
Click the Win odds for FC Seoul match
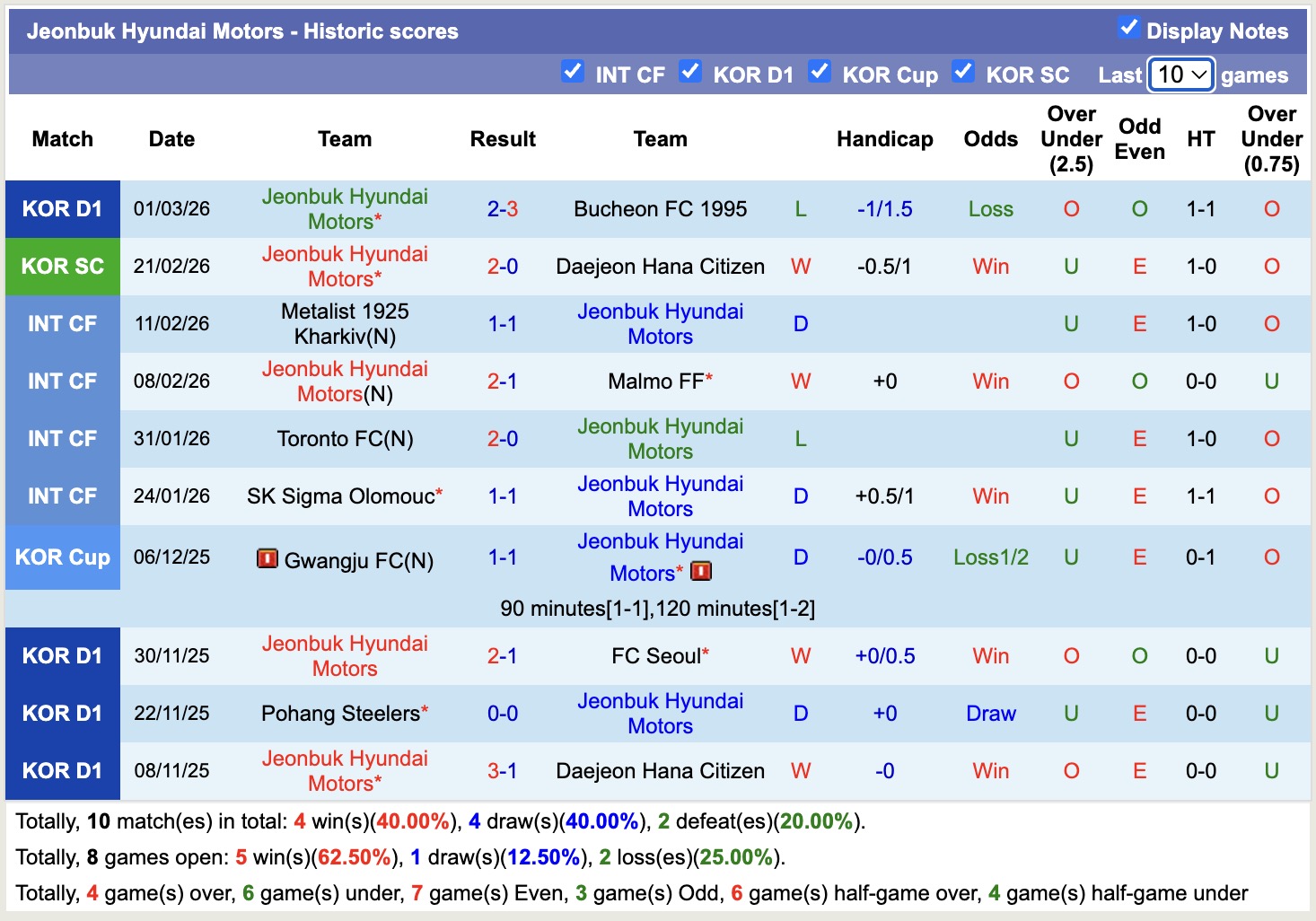[990, 655]
